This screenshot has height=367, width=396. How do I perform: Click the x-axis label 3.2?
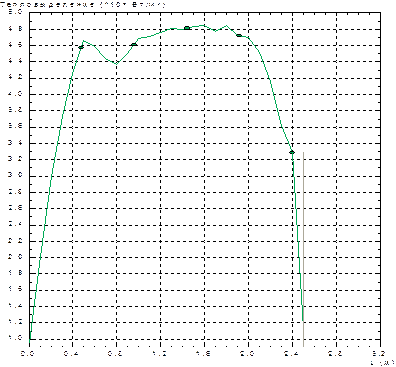(x=380, y=354)
